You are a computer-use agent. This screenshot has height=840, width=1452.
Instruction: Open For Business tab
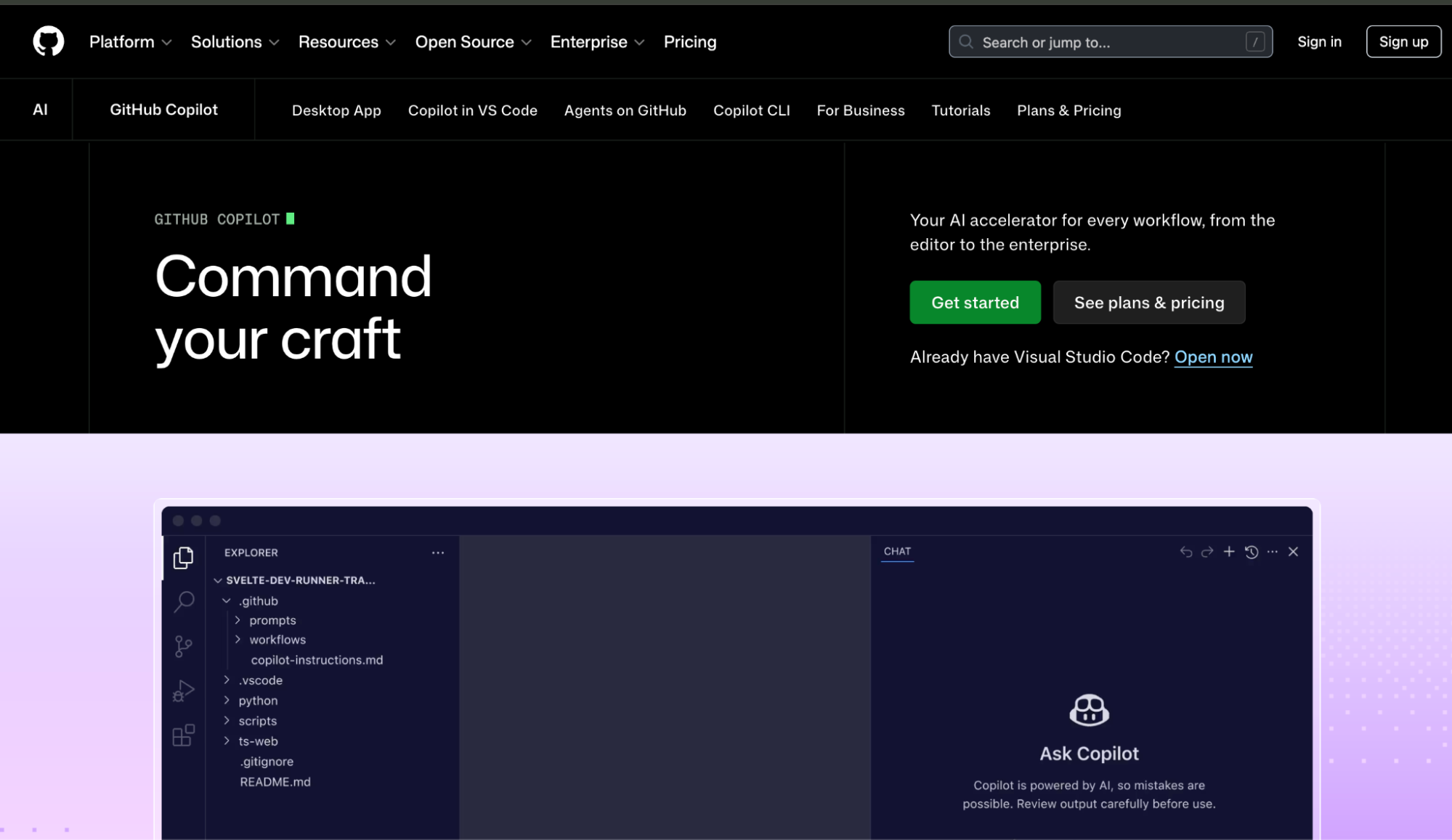click(861, 110)
